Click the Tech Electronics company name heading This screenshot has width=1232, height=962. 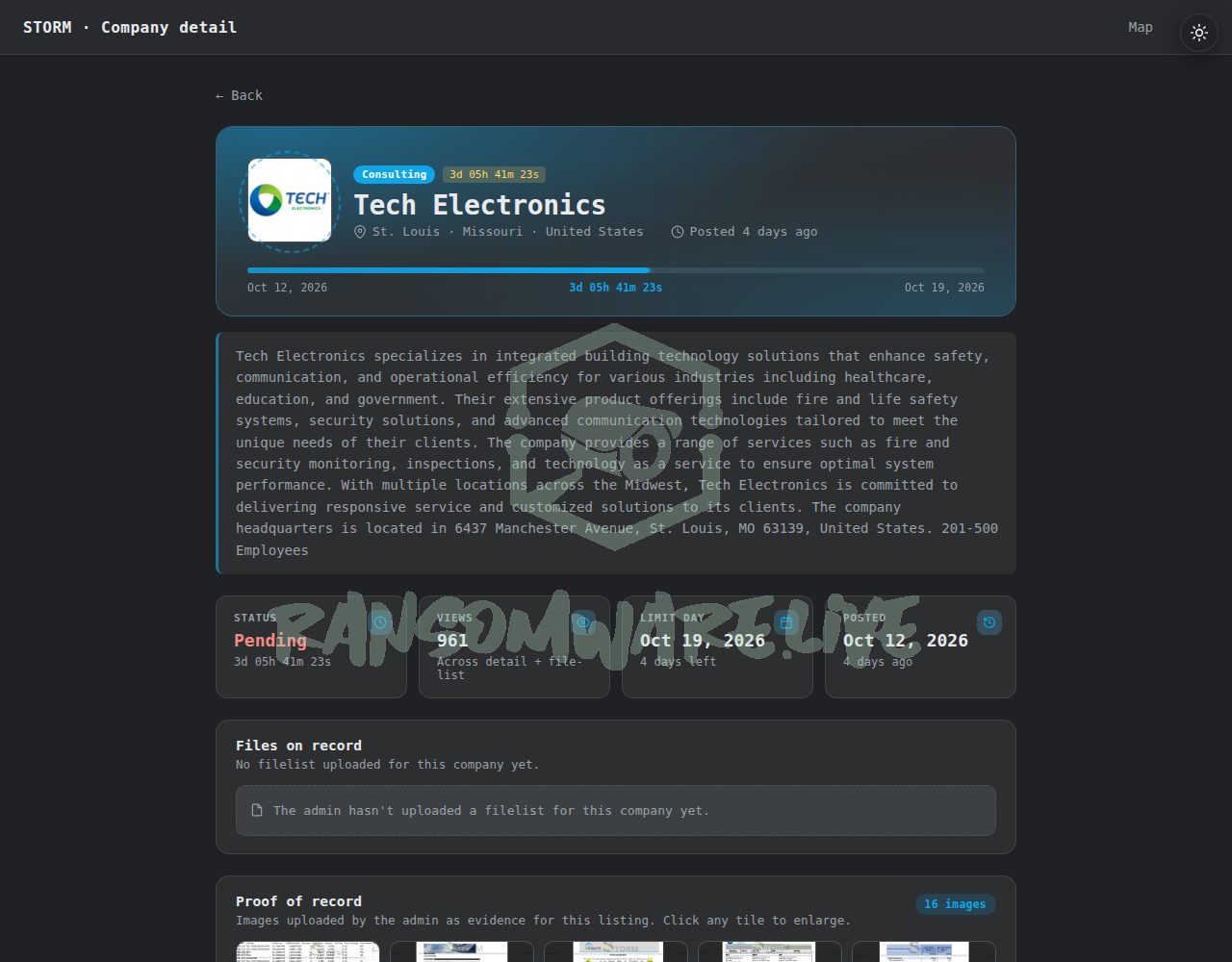tap(479, 205)
